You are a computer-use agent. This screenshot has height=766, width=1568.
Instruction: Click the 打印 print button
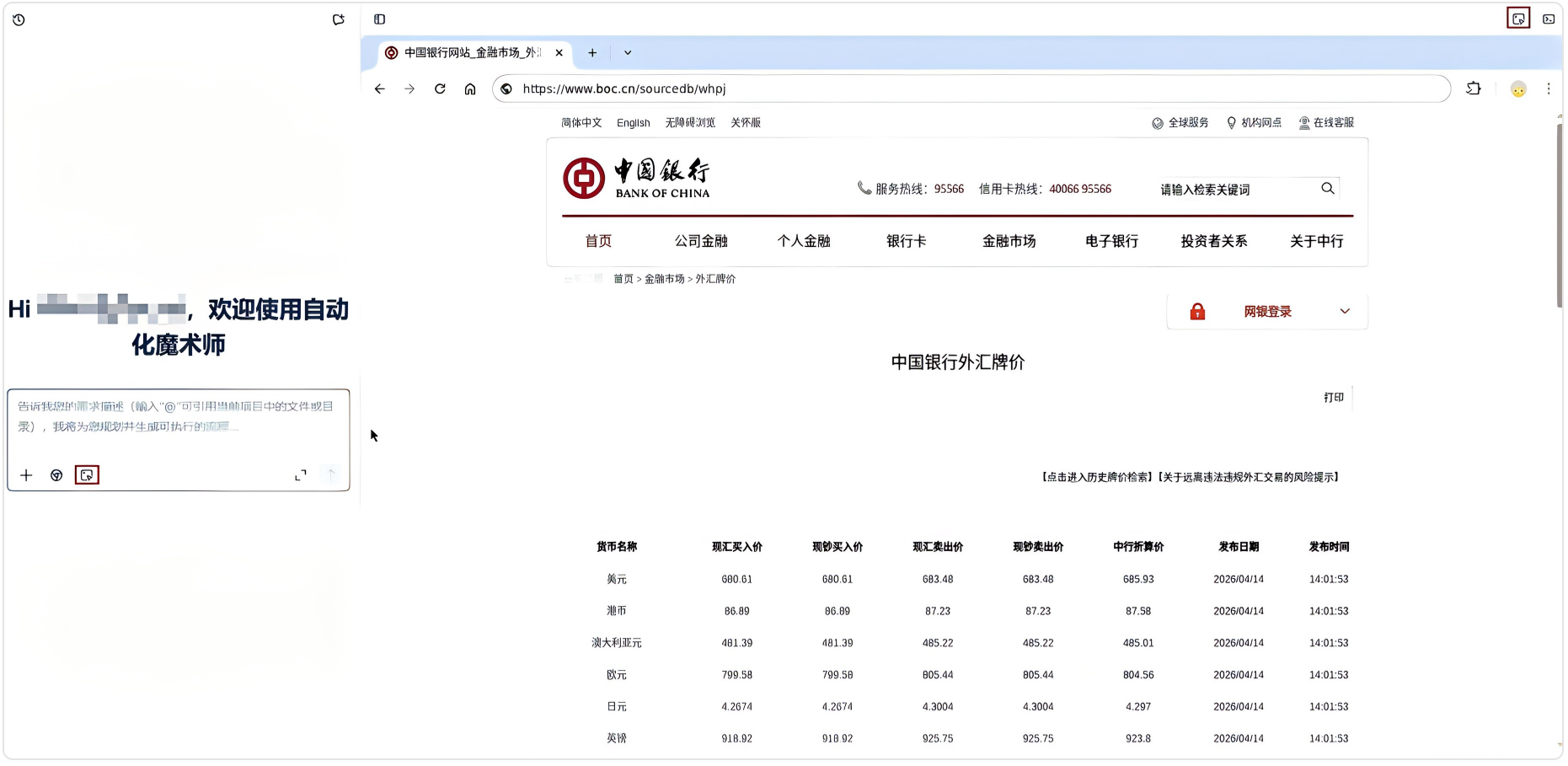[x=1334, y=398]
